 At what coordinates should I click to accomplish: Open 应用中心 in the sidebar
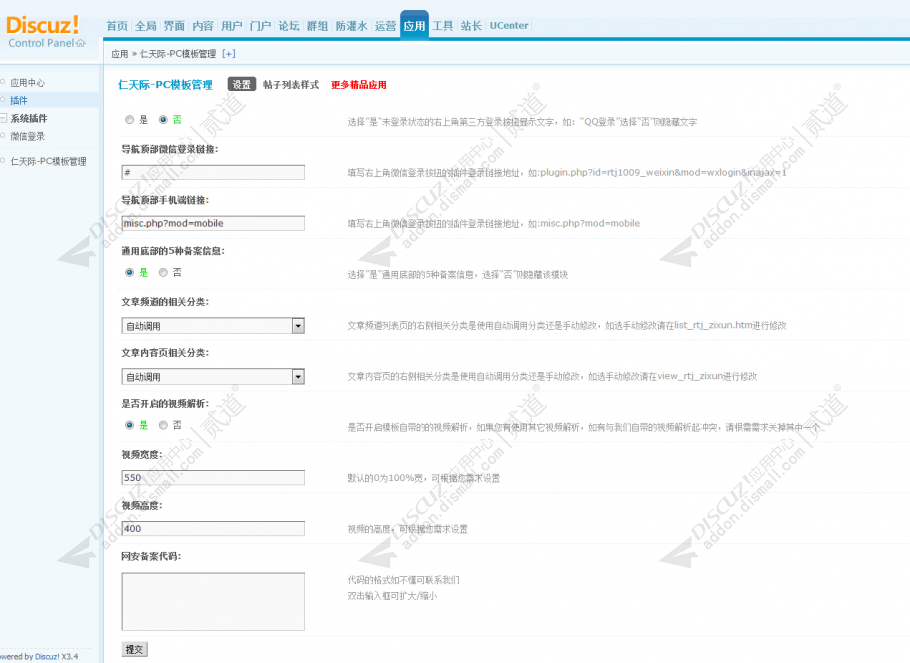point(27,82)
